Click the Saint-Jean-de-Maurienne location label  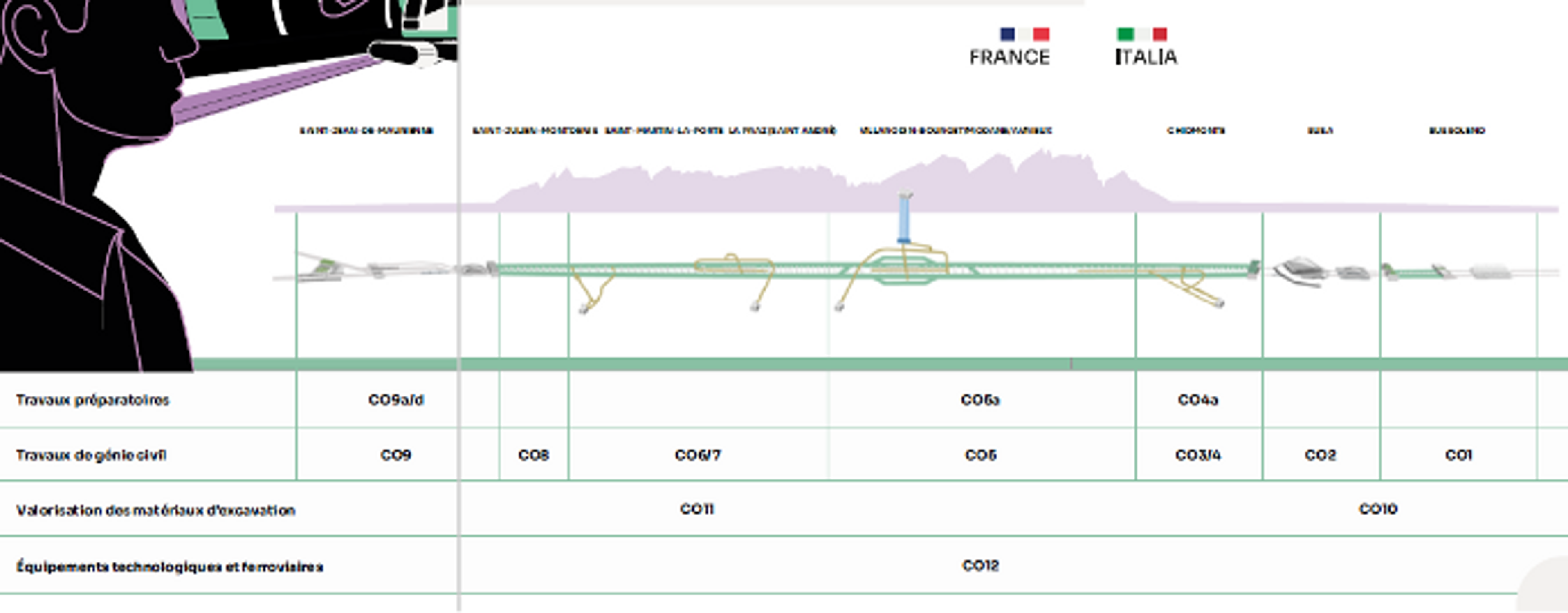pos(366,130)
